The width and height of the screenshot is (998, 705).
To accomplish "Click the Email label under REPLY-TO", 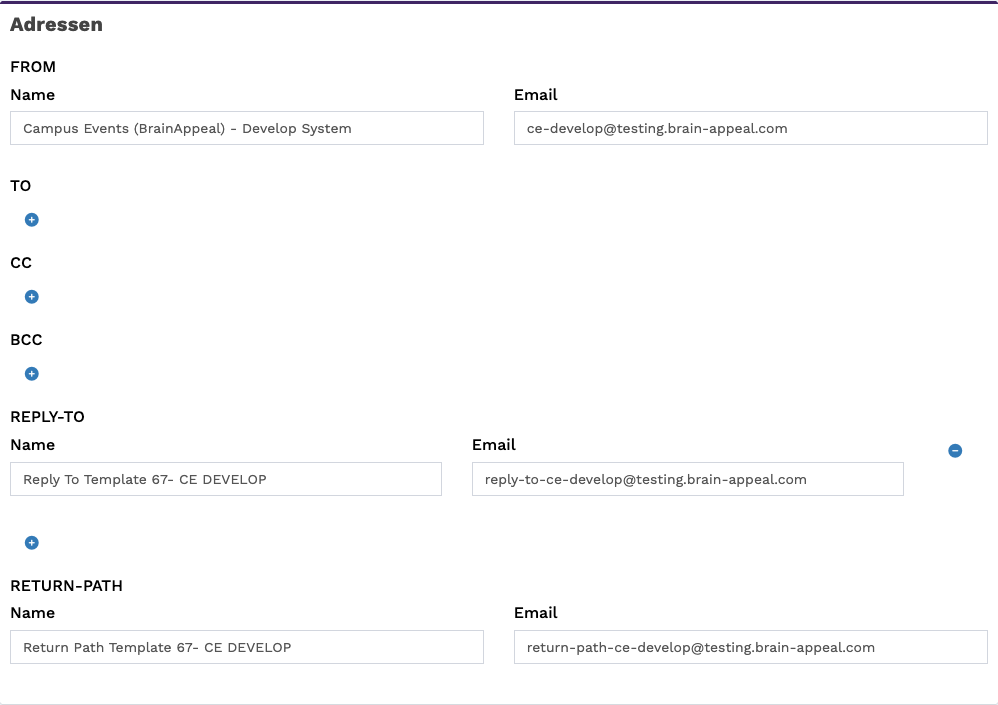I will click(494, 445).
